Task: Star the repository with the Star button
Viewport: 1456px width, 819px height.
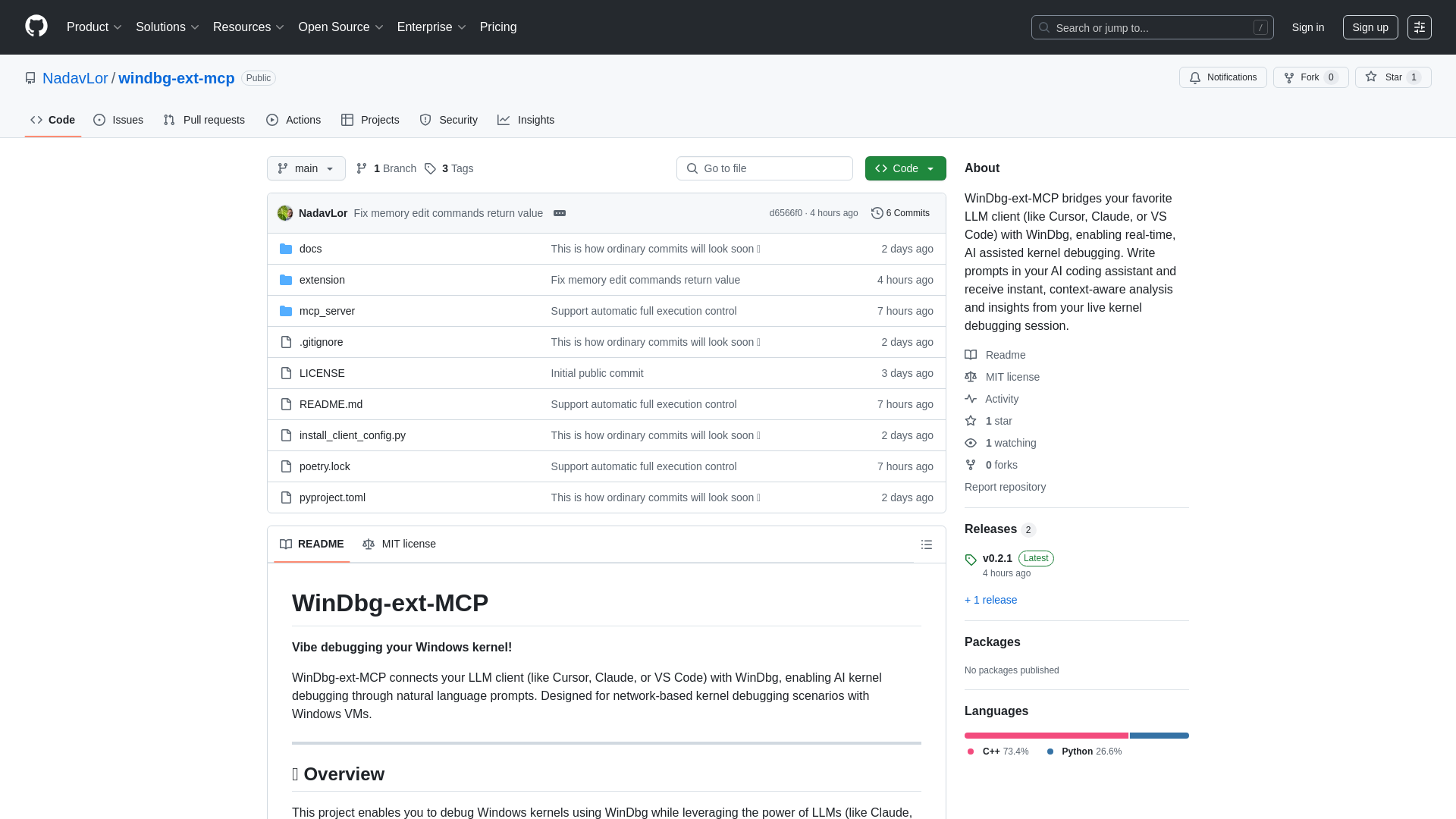Action: pos(1393,77)
